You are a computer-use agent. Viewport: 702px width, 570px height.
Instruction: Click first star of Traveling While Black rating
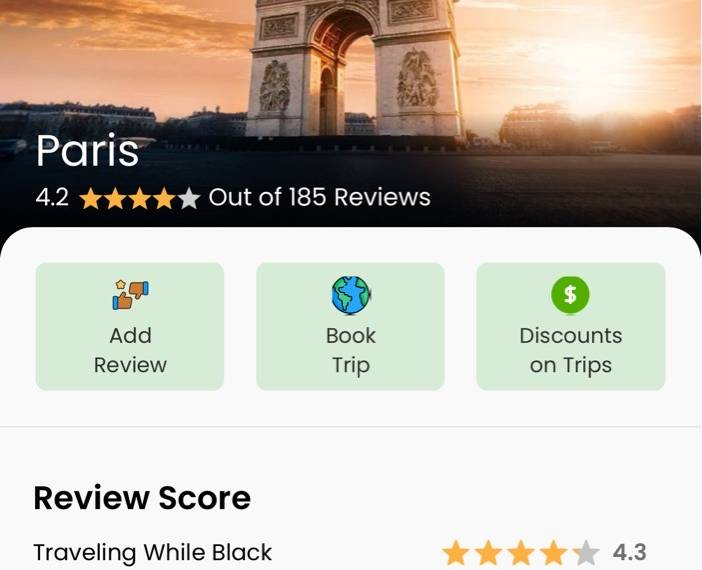pyautogui.click(x=456, y=553)
